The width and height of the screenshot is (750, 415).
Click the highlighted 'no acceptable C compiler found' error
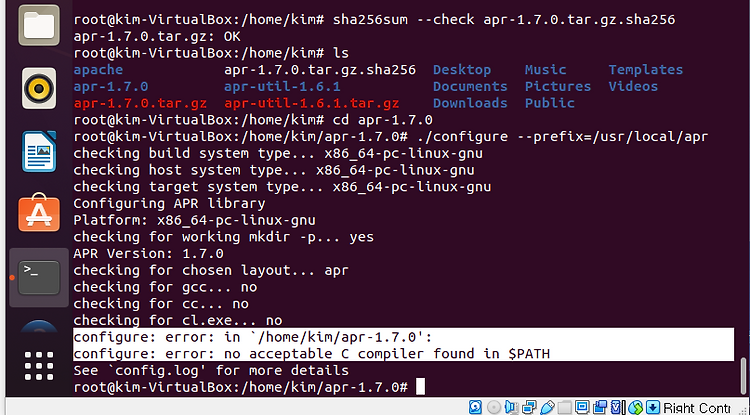[x=312, y=354]
